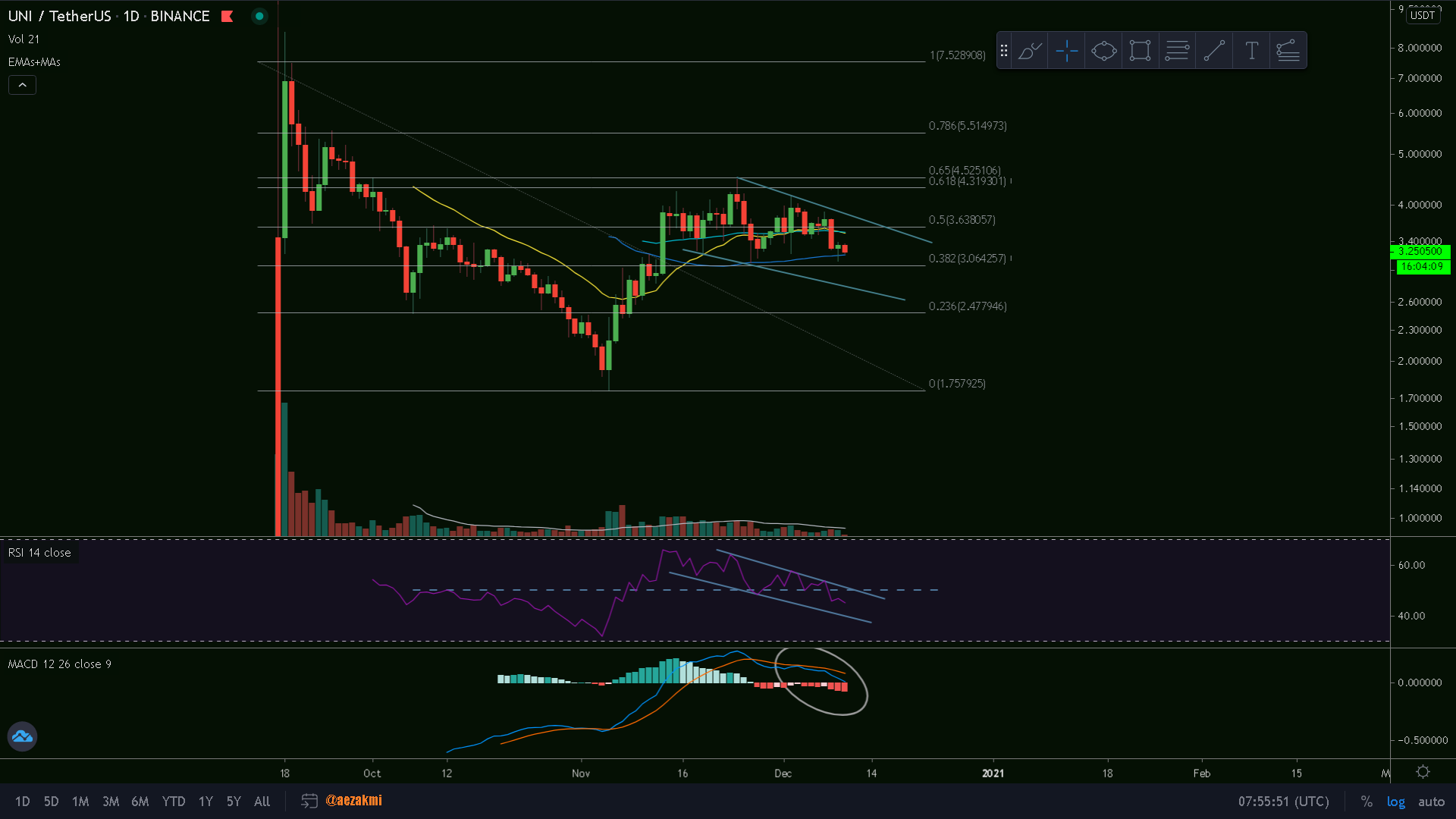
Task: Pick the Text annotation tool
Action: click(x=1251, y=51)
